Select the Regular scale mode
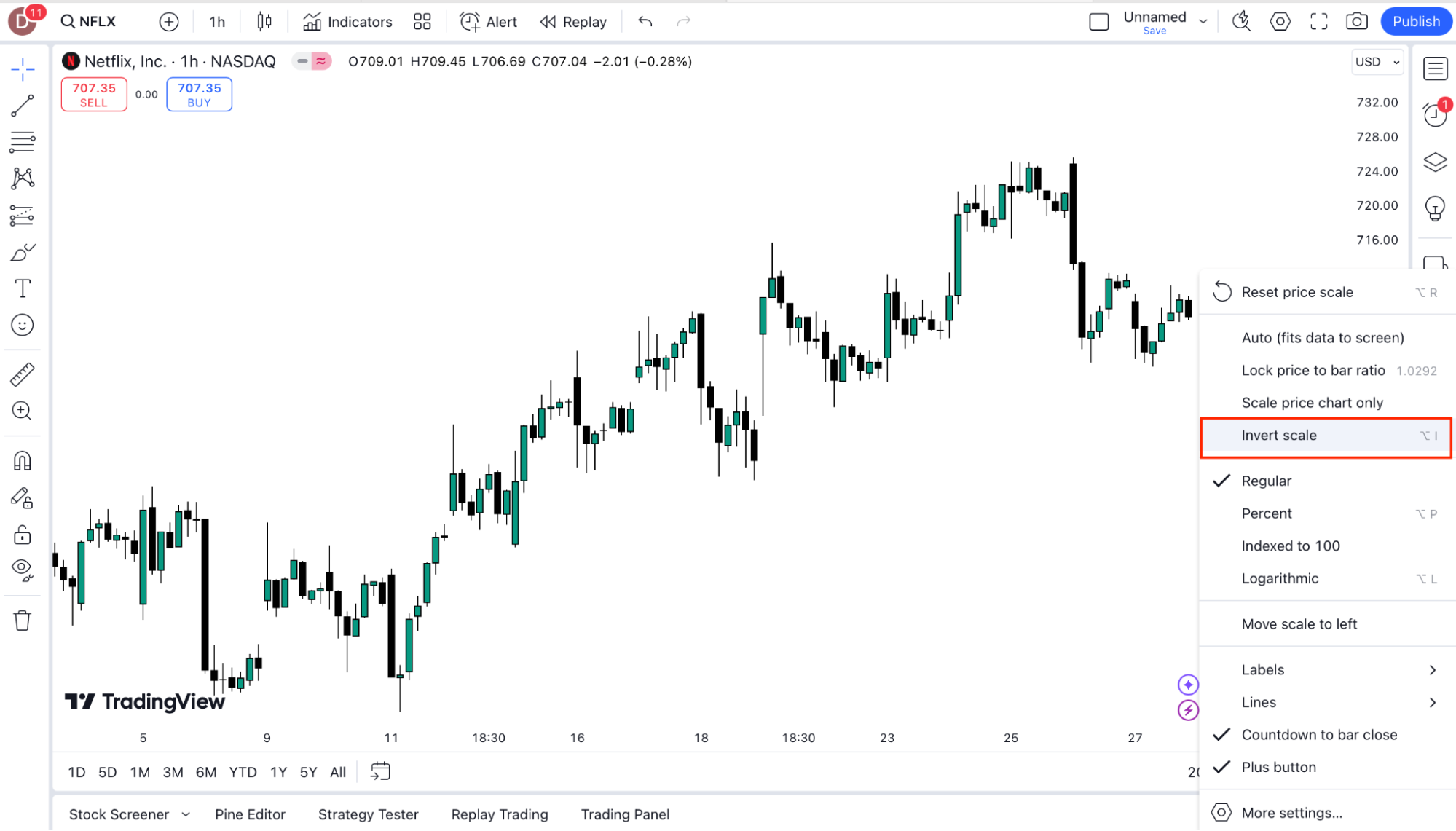1456x831 pixels. click(1266, 481)
